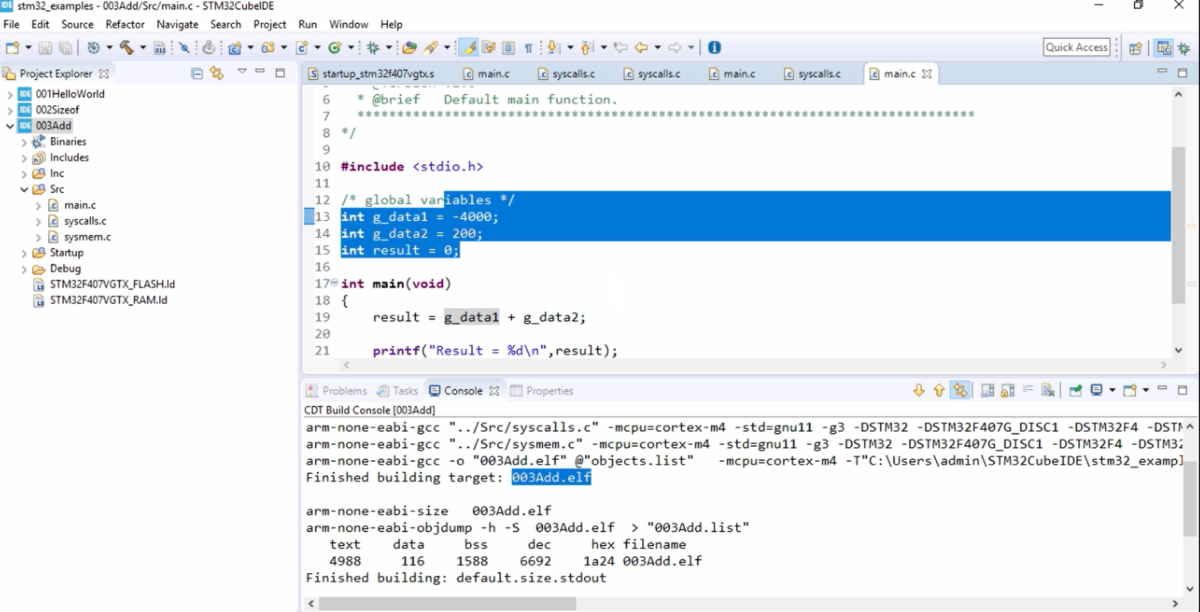Click the Next Annotation arrow icon
Screen dimensions: 1200x612
[553, 47]
